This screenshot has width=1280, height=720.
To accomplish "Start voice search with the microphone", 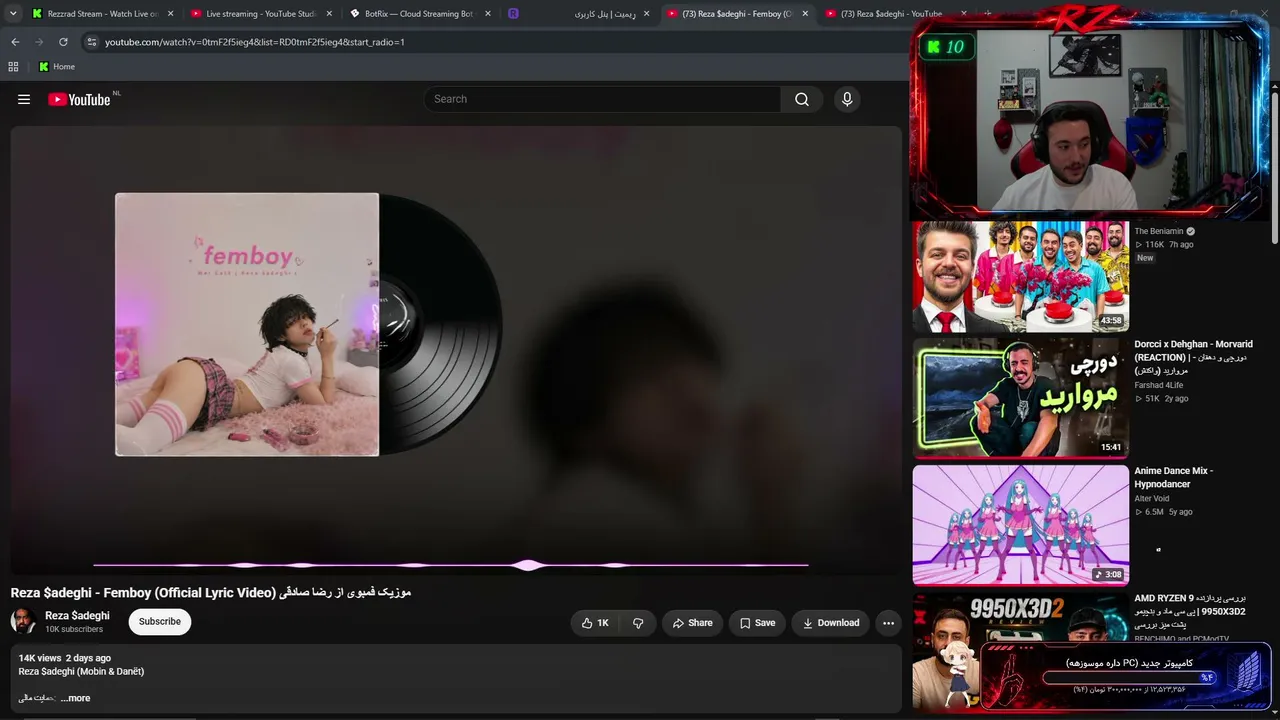I will (847, 99).
